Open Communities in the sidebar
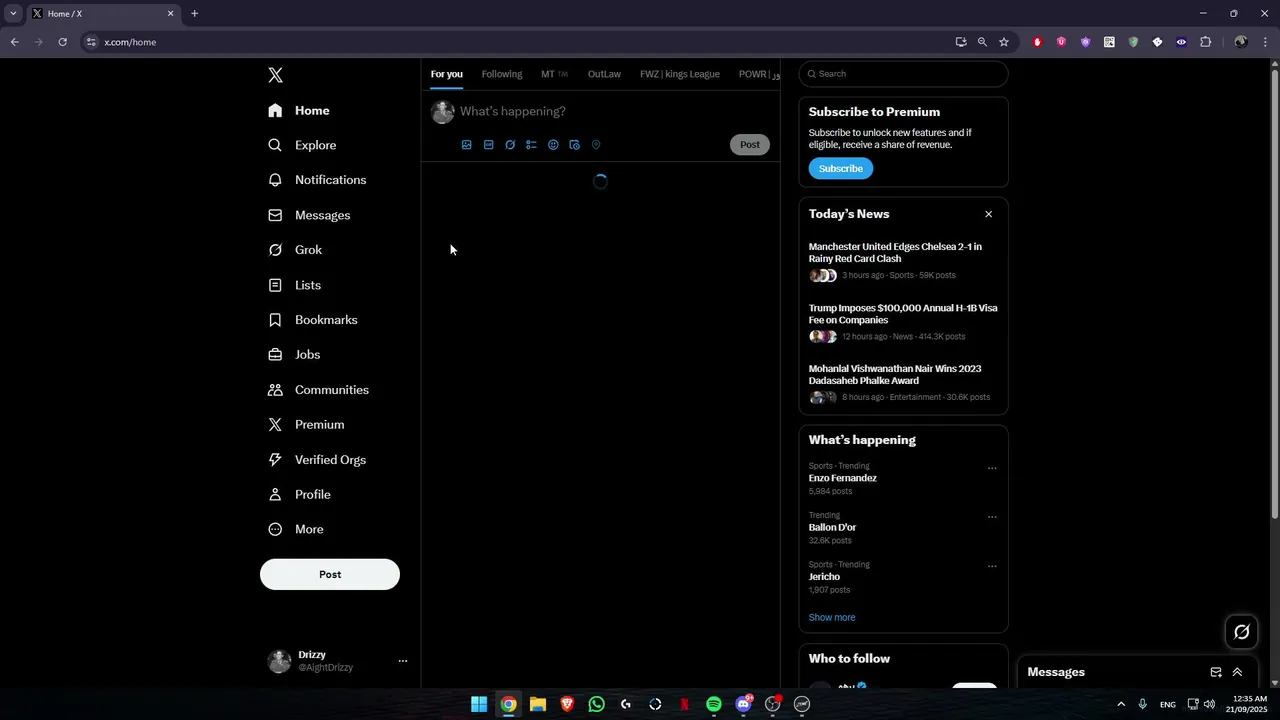Viewport: 1280px width, 720px height. tap(319, 390)
